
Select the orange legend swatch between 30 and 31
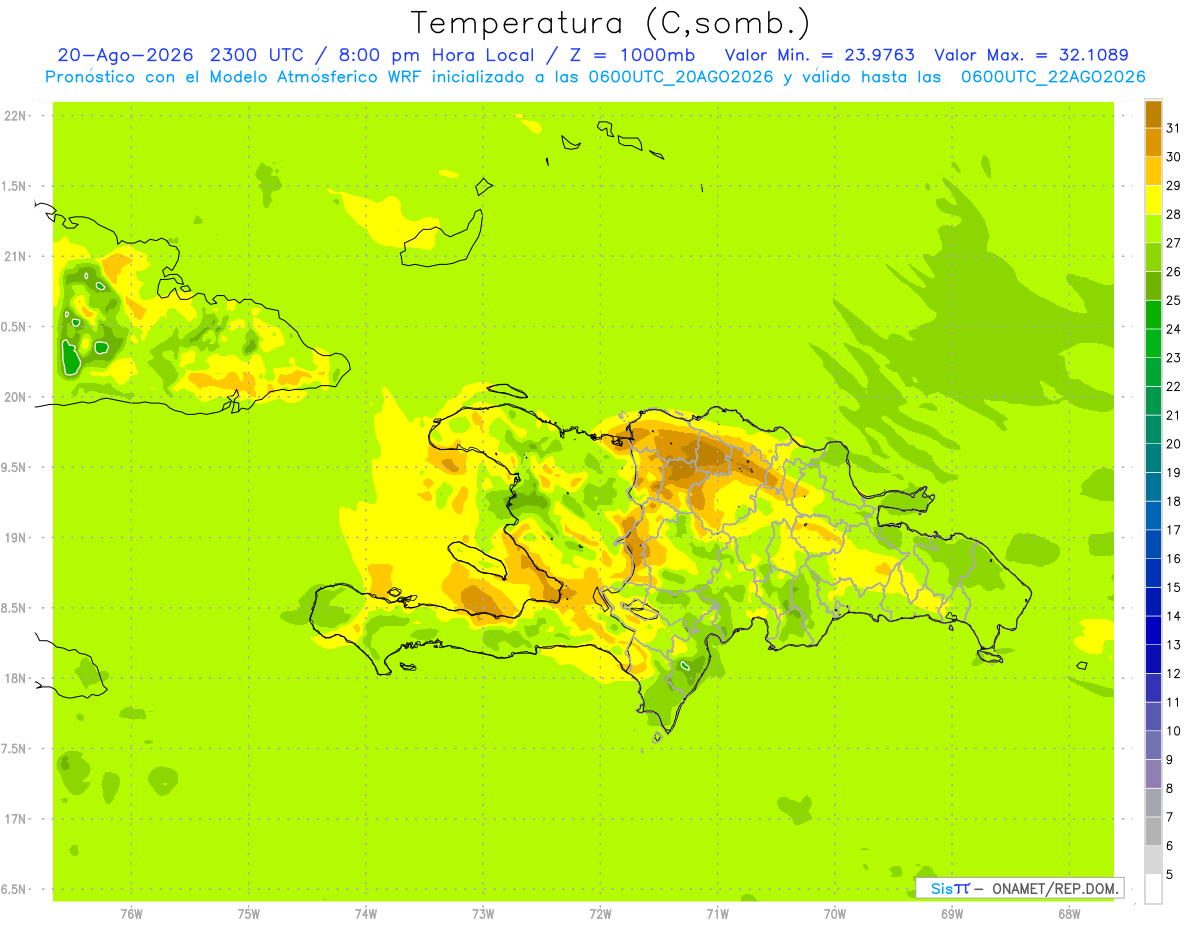coord(1153,142)
